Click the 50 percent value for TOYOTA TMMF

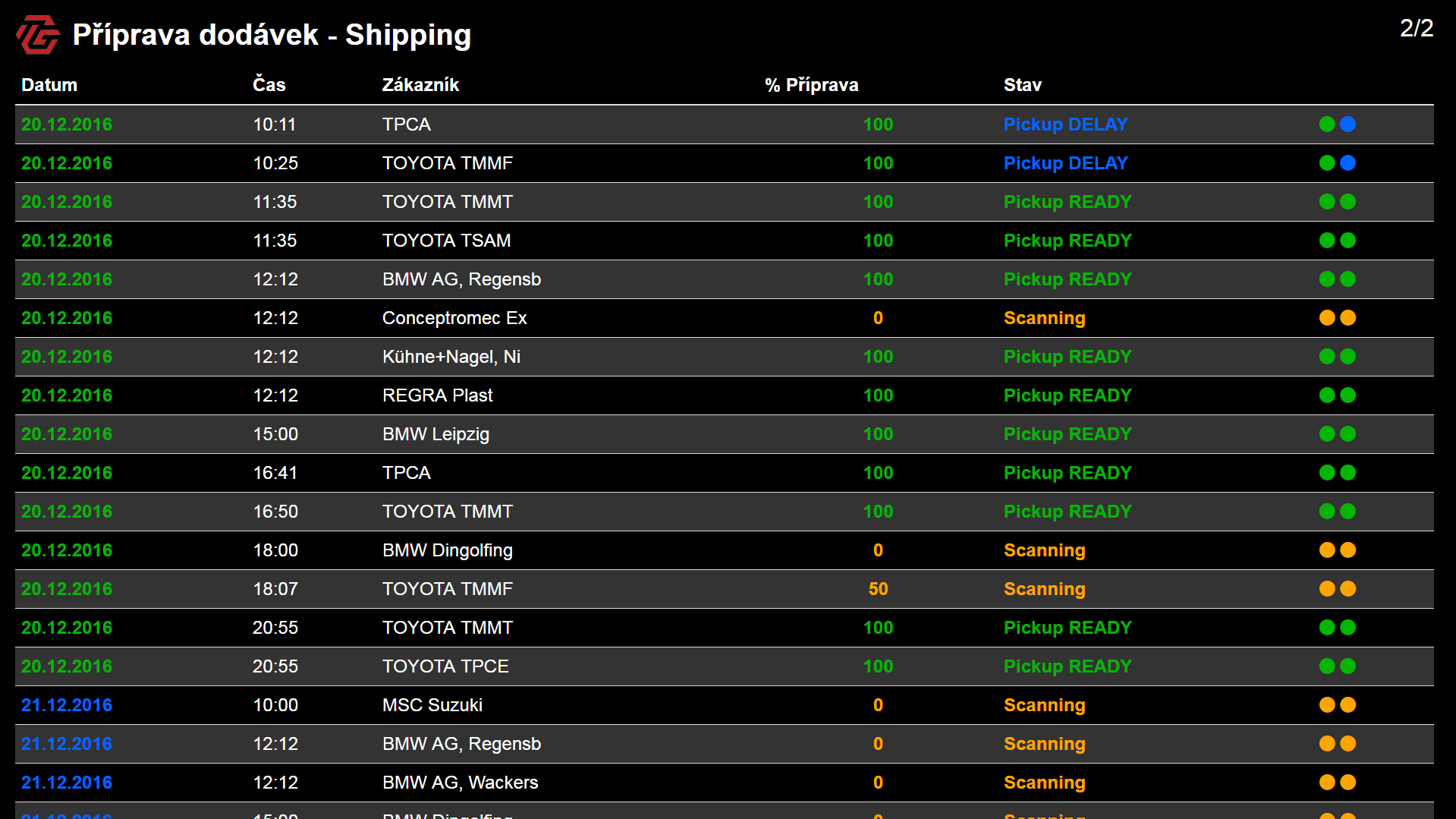coord(878,589)
